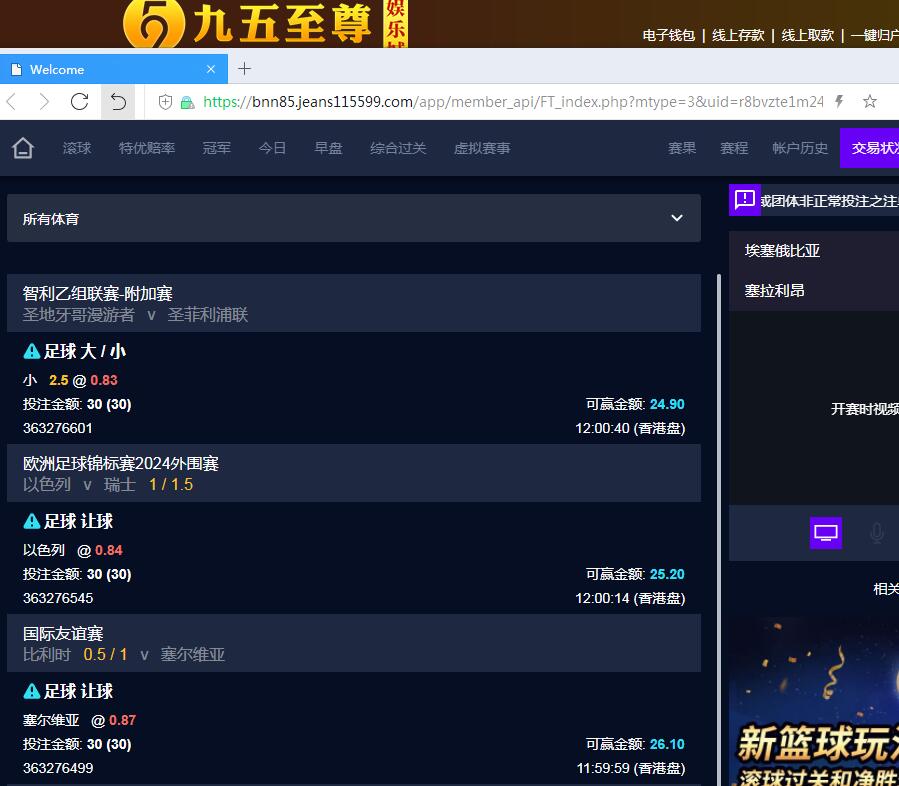View 赛果 results
Screen dimensions: 899x786
[x=682, y=148]
